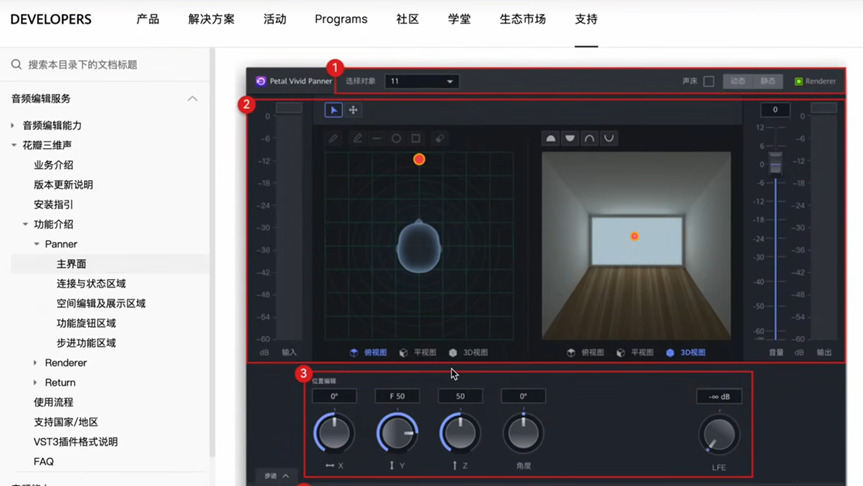Pick the square shape drawing tool
Viewport: 863px width, 486px height.
(416, 139)
